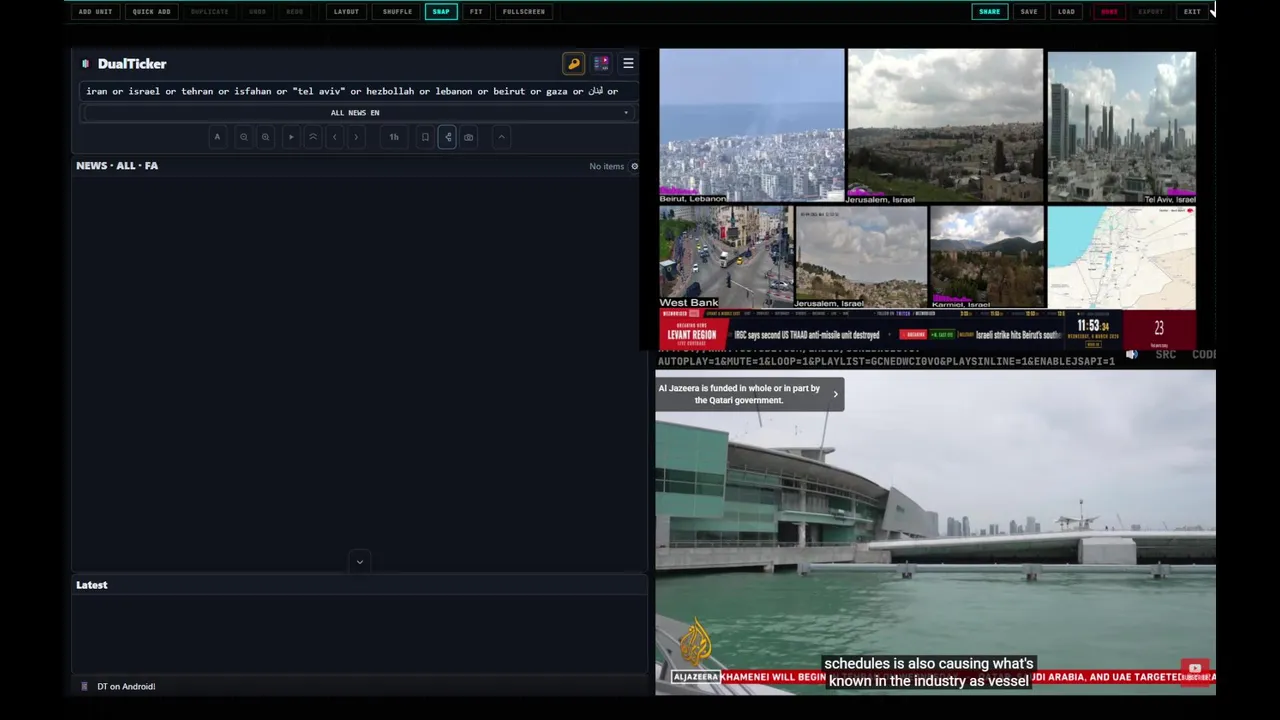
Task: Click the EXIT button
Action: pos(1192,12)
